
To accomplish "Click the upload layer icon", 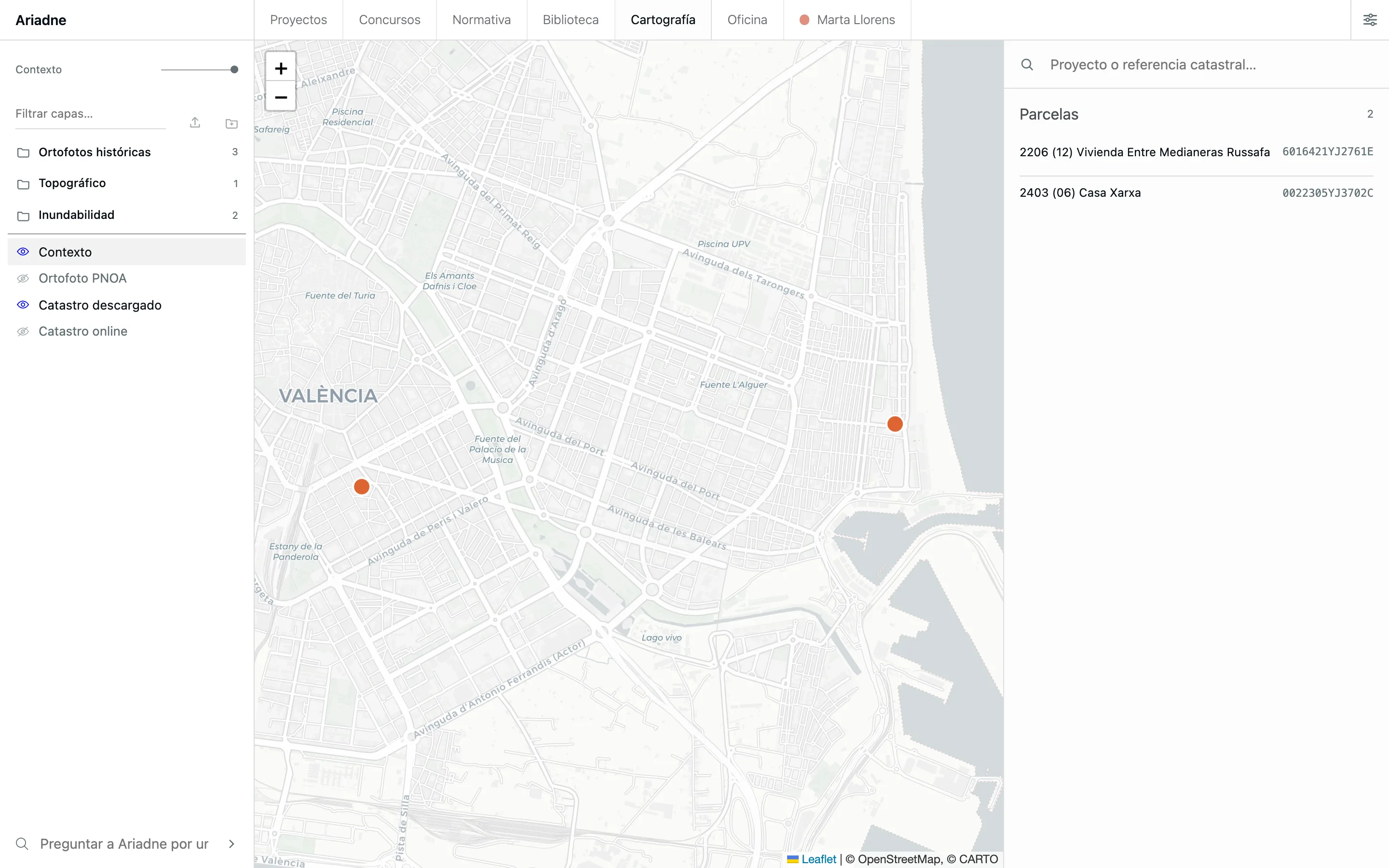I will (195, 123).
